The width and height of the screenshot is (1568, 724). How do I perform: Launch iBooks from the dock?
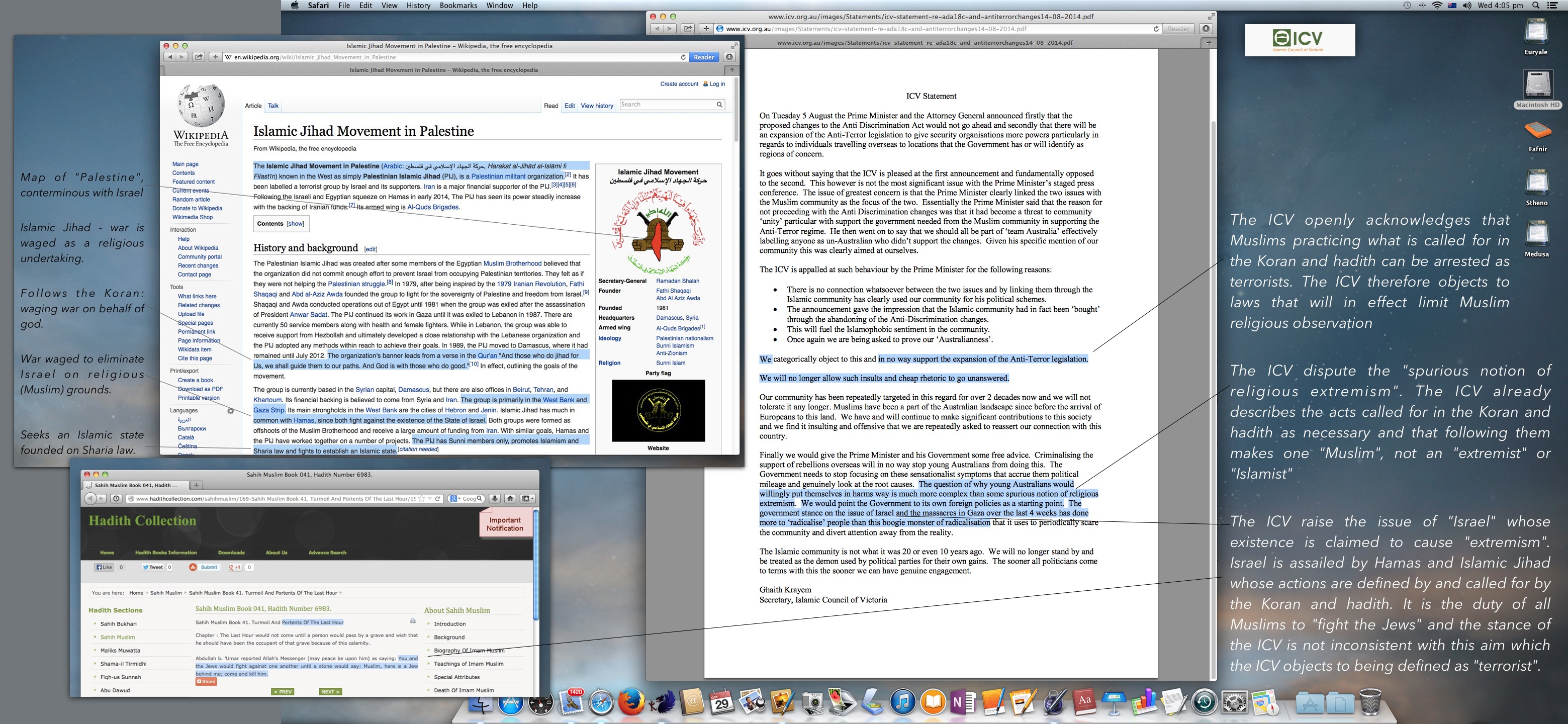[x=933, y=703]
